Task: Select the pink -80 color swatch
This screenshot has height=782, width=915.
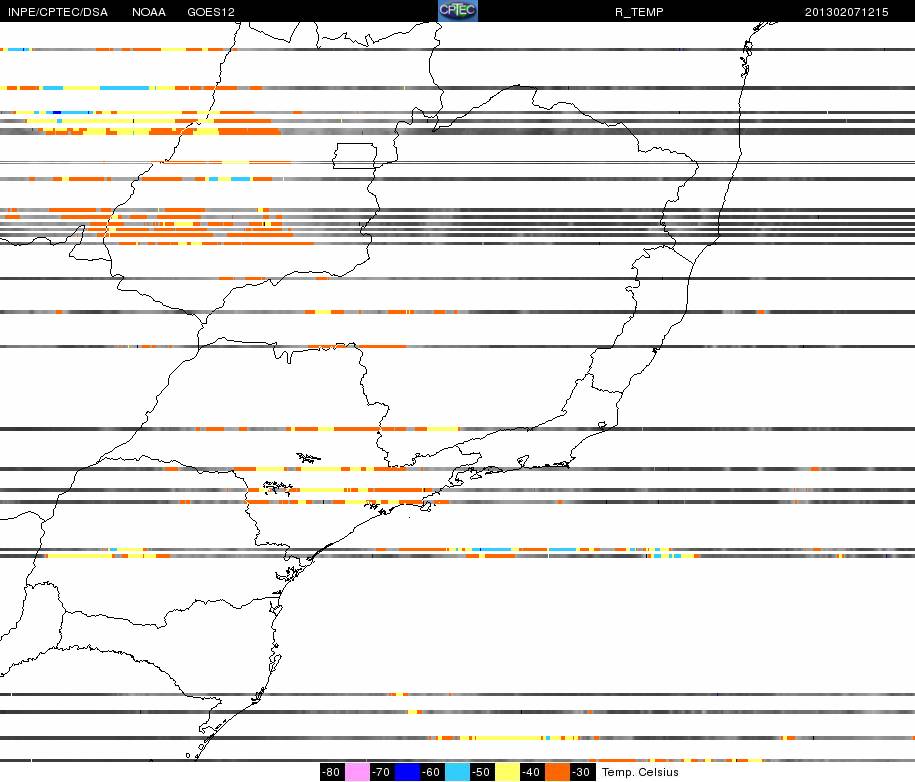Action: [x=357, y=772]
